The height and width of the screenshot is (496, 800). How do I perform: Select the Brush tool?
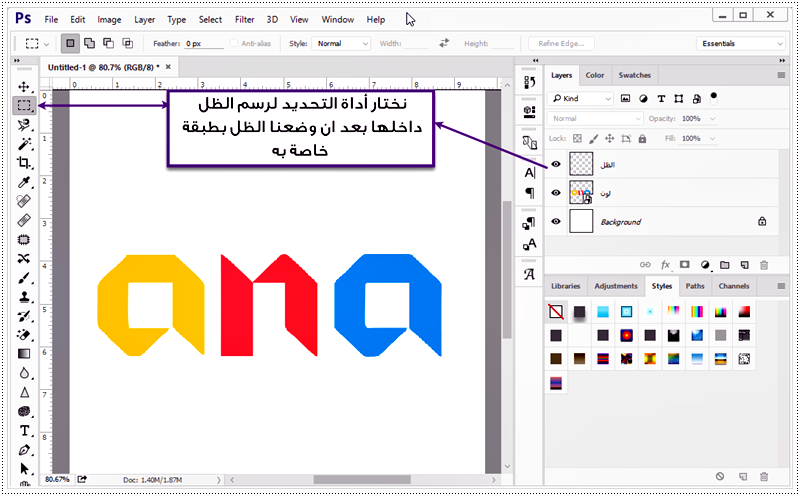point(23,278)
